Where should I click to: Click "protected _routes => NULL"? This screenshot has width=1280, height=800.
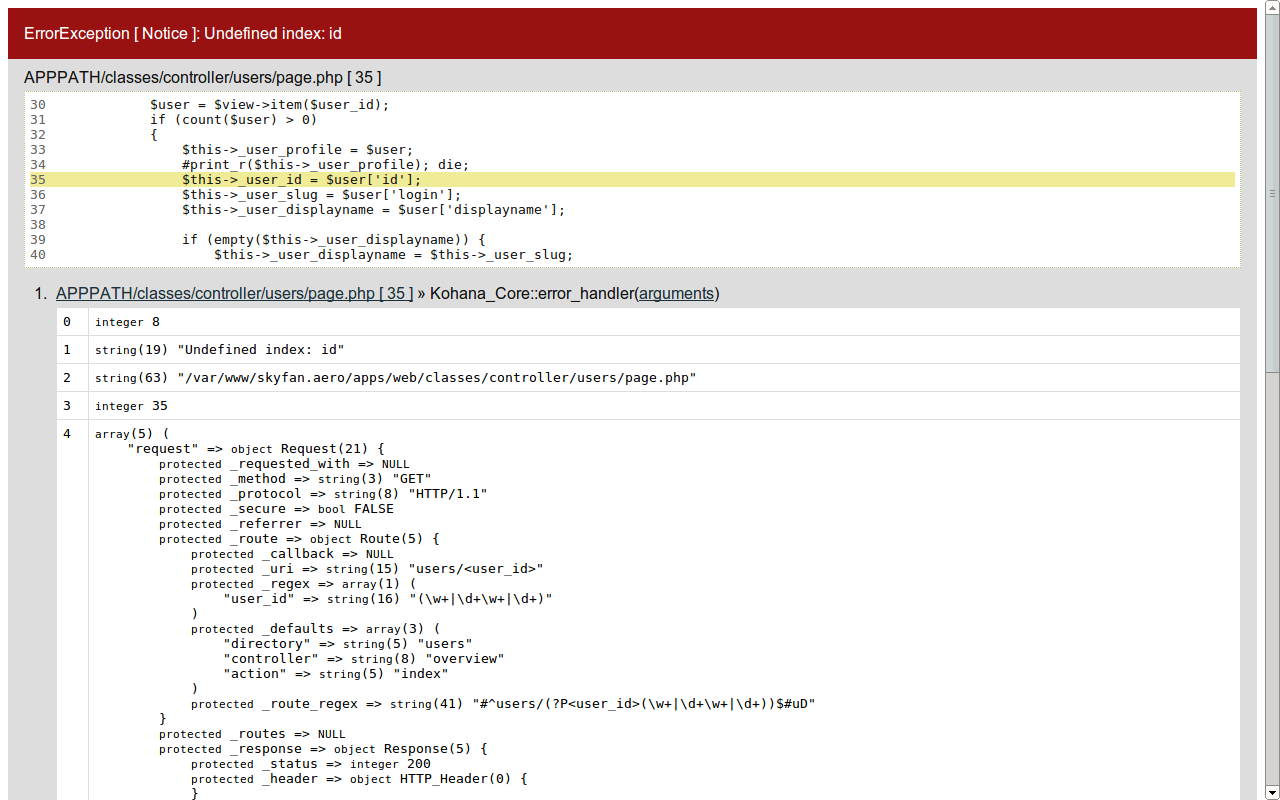pyautogui.click(x=252, y=734)
